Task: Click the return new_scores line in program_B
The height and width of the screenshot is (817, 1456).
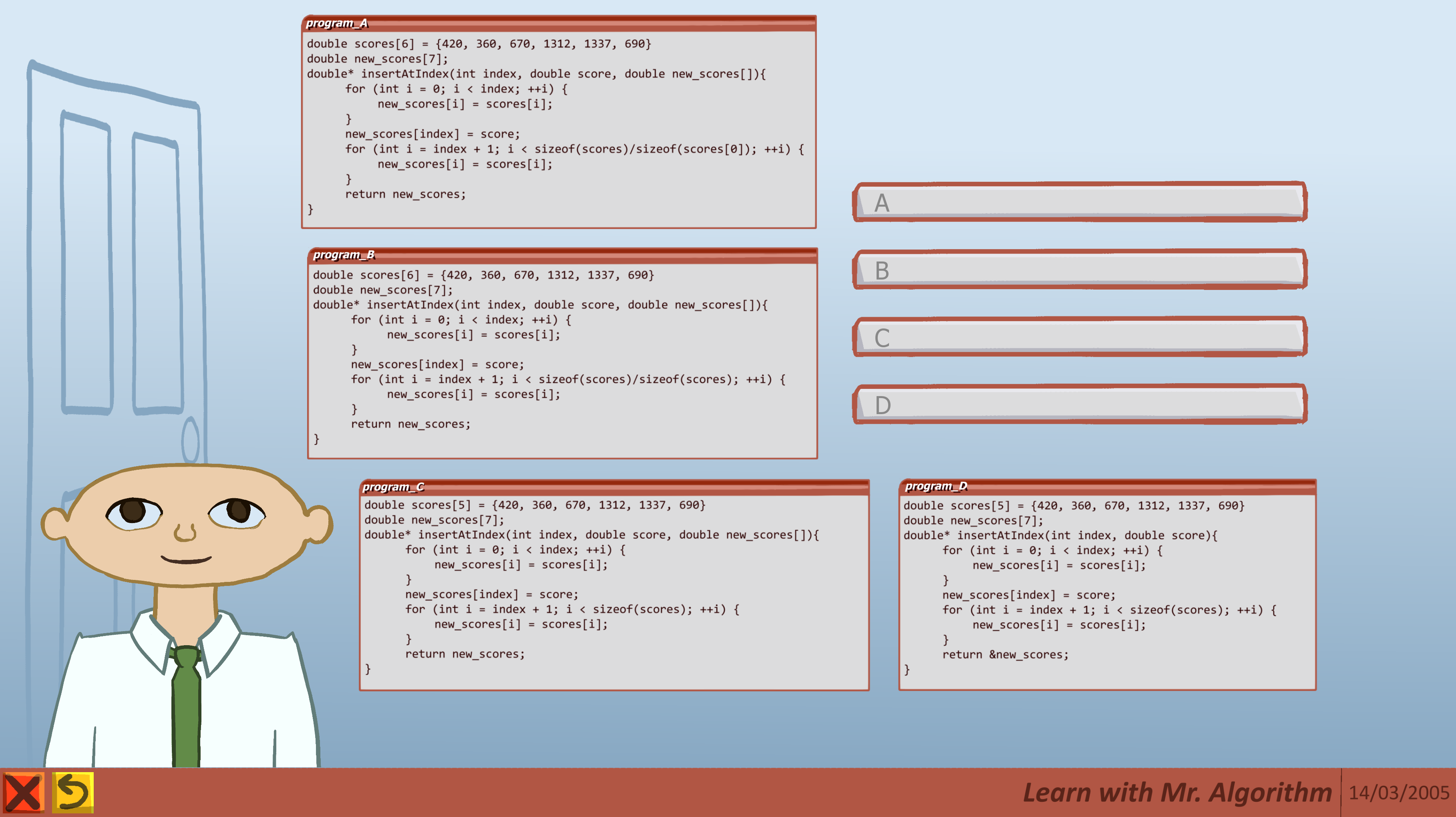Action: point(410,424)
